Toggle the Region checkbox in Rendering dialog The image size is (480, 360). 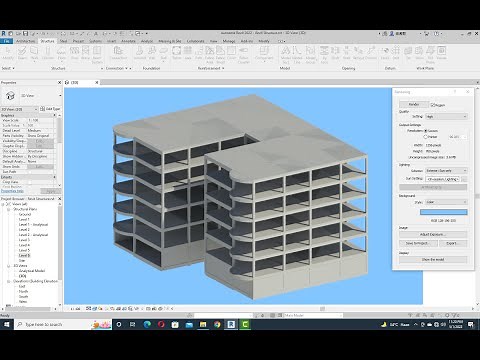coord(433,105)
